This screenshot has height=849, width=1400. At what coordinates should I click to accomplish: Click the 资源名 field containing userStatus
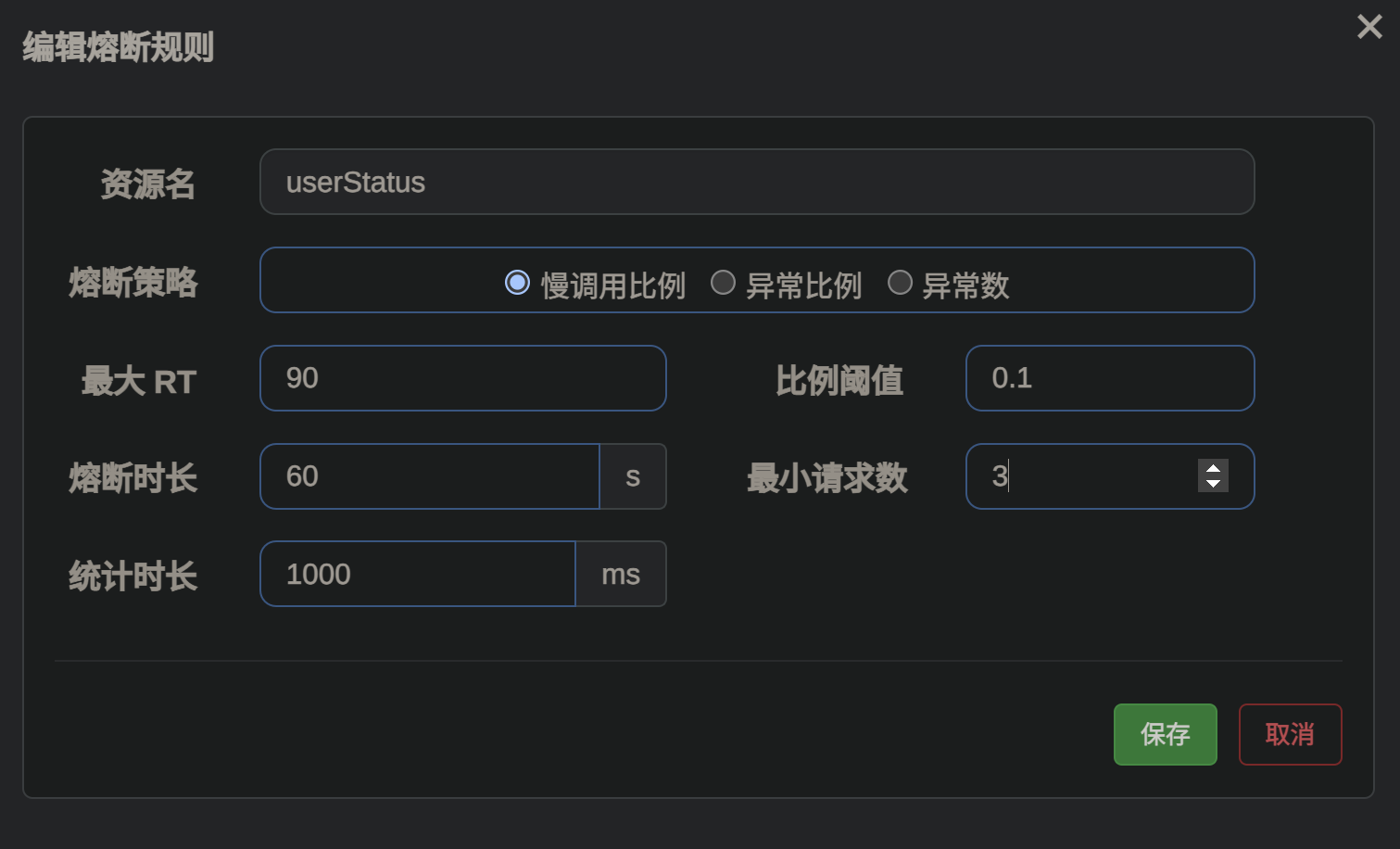coord(756,183)
